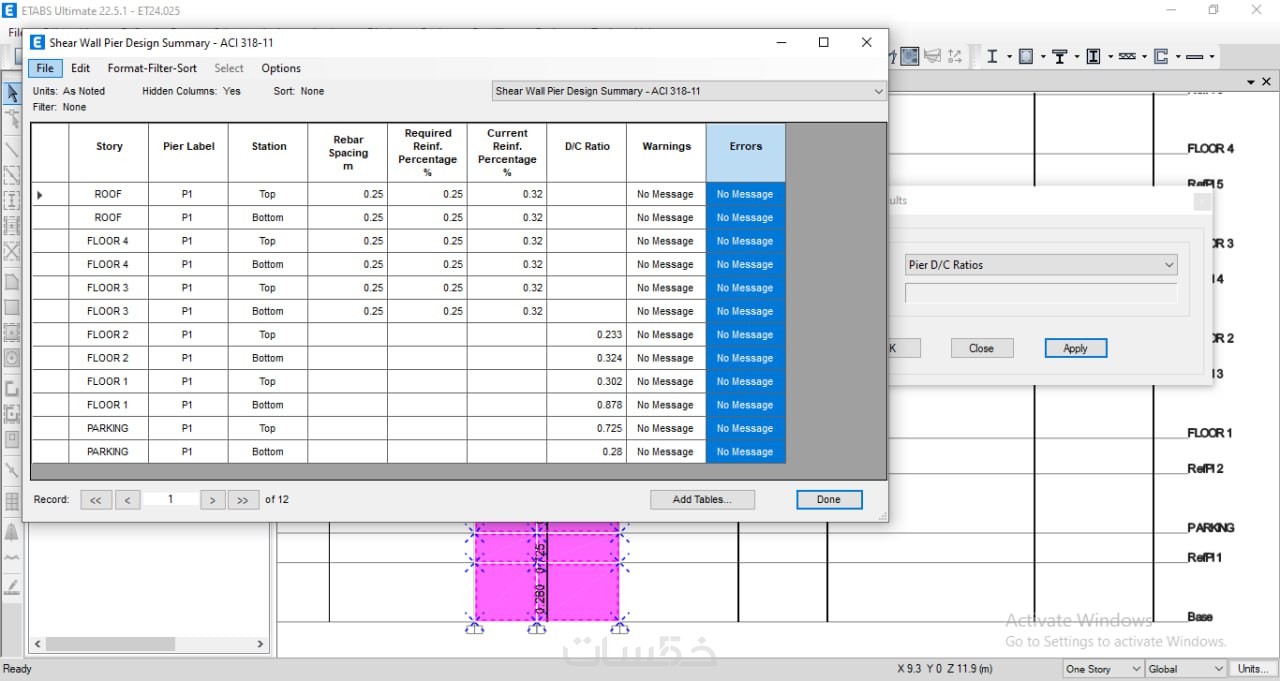Open the Options menu
The image size is (1280, 681).
281,68
